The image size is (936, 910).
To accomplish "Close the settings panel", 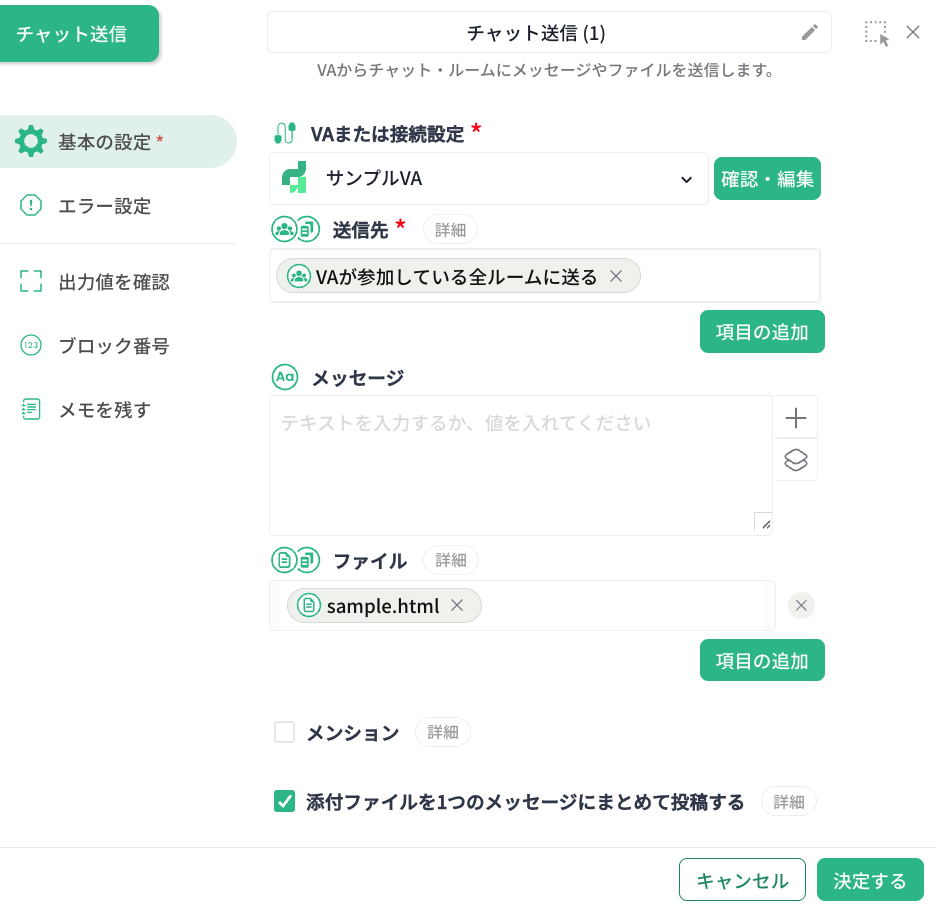I will [x=913, y=32].
